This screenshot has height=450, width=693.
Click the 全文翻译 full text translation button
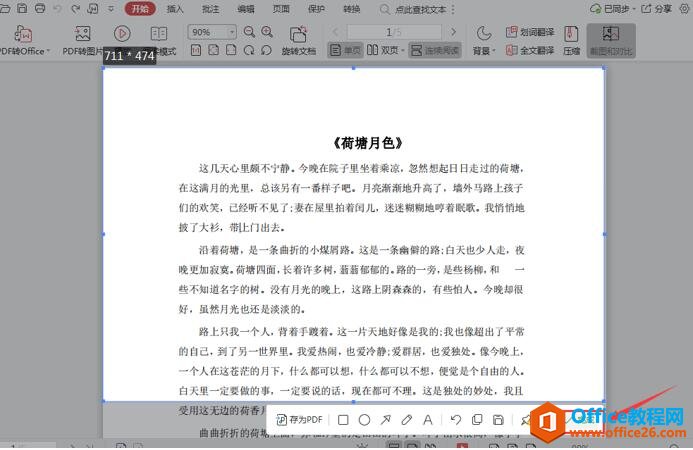(530, 50)
